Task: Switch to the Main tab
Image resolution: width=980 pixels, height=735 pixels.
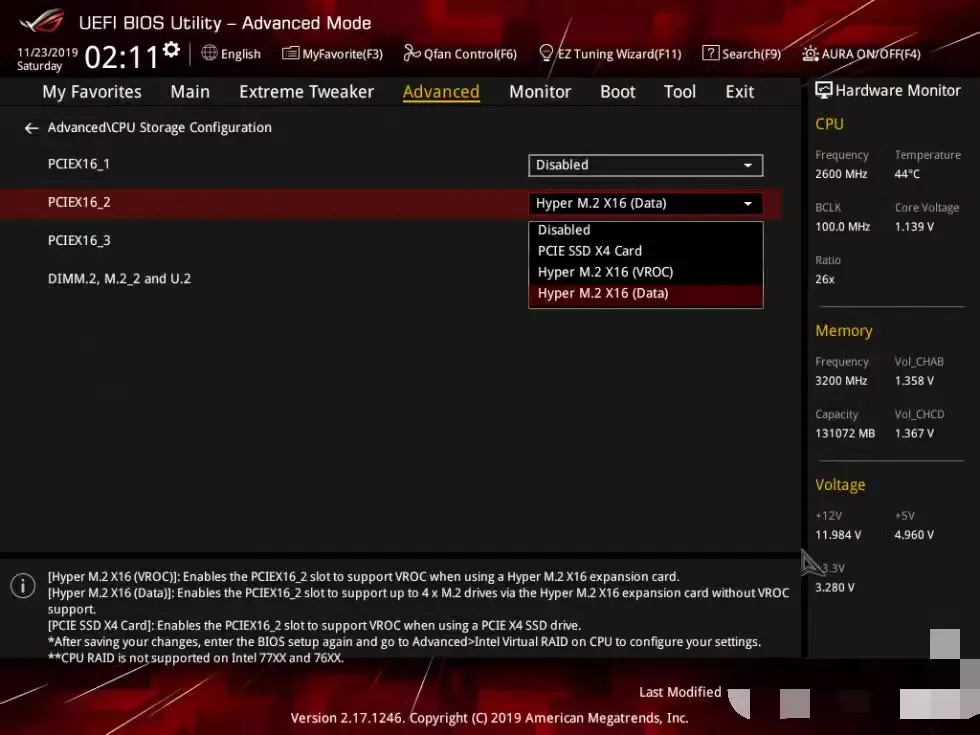Action: pos(190,92)
